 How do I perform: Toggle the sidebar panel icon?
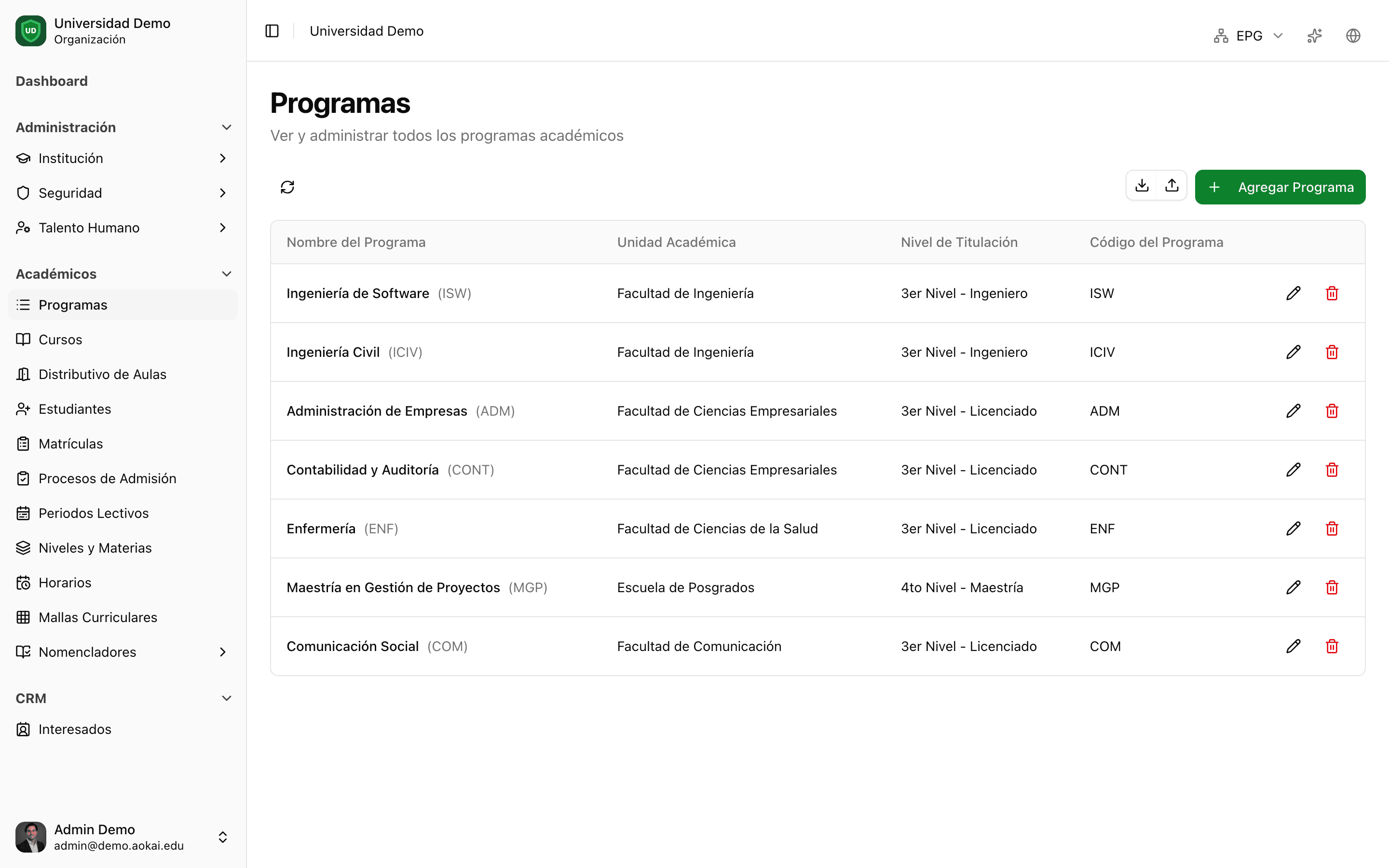pyautogui.click(x=272, y=31)
